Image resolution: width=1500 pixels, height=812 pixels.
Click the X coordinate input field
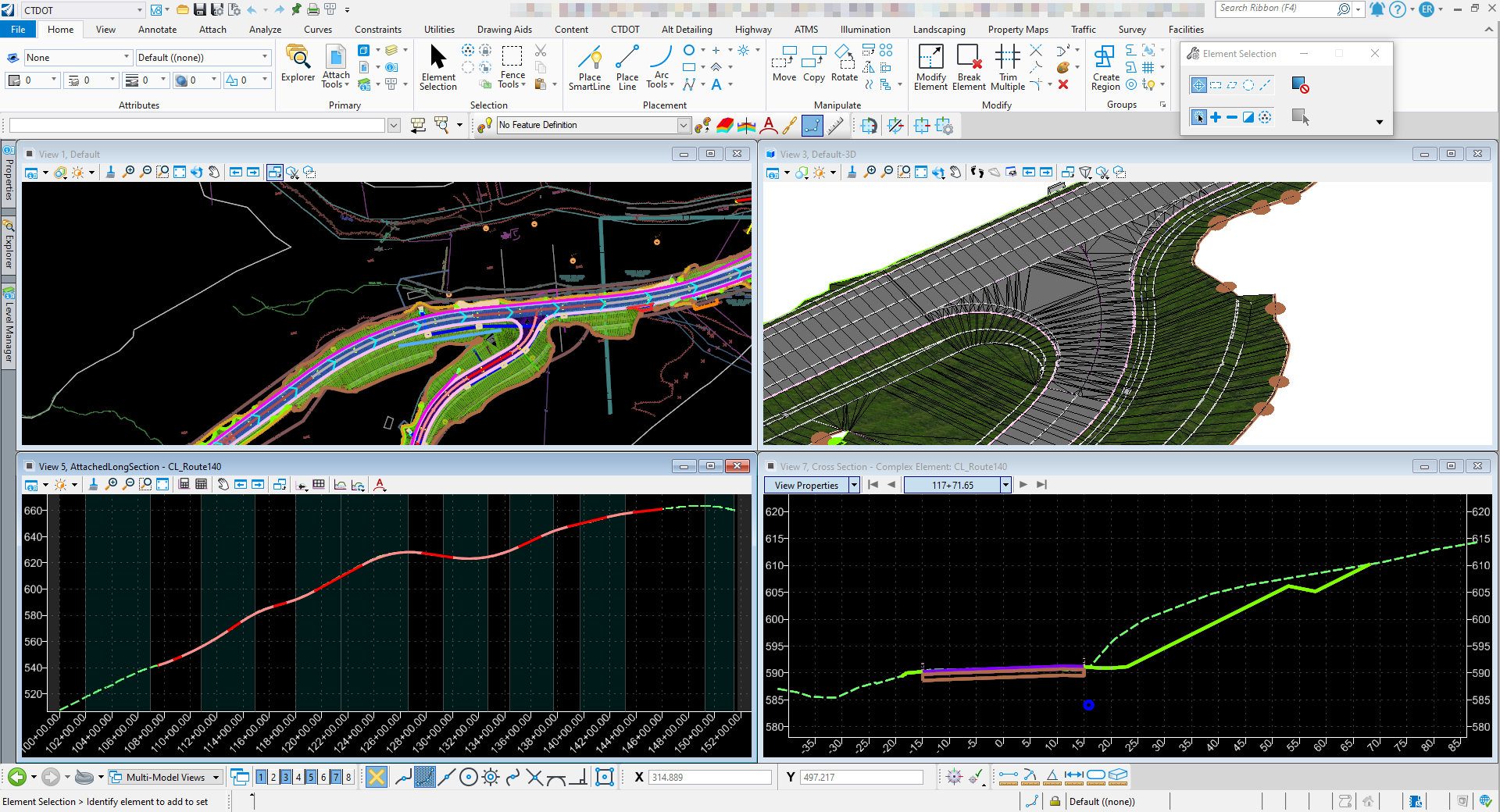(709, 778)
